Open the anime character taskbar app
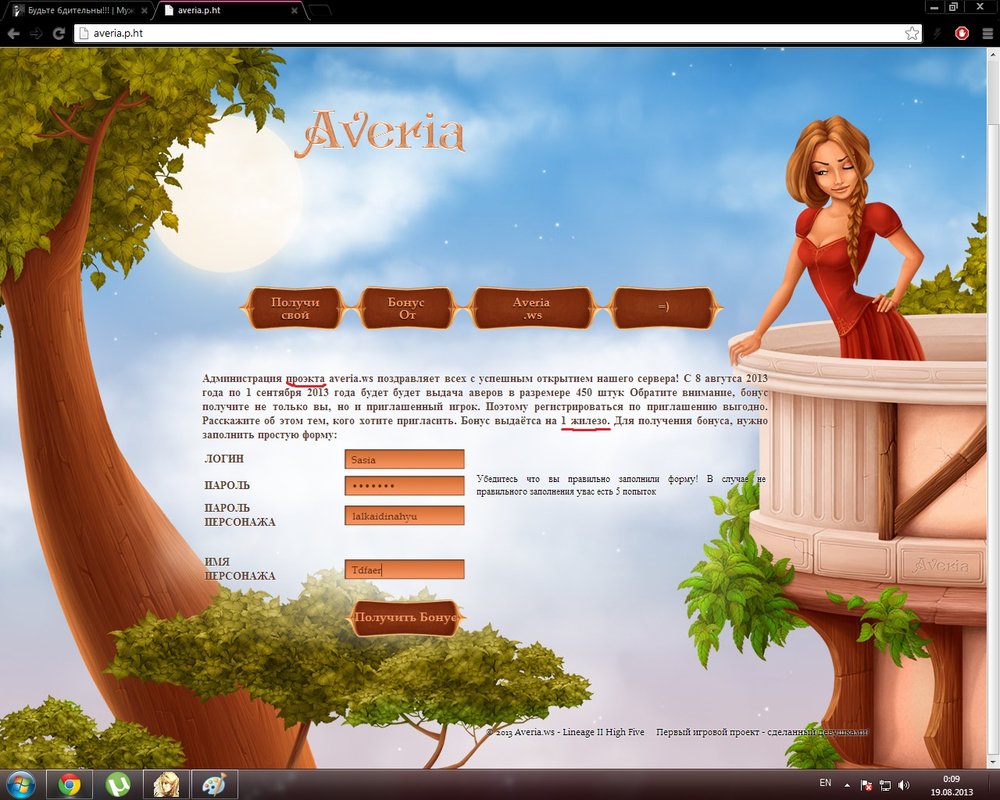The image size is (1000, 800). pos(165,784)
